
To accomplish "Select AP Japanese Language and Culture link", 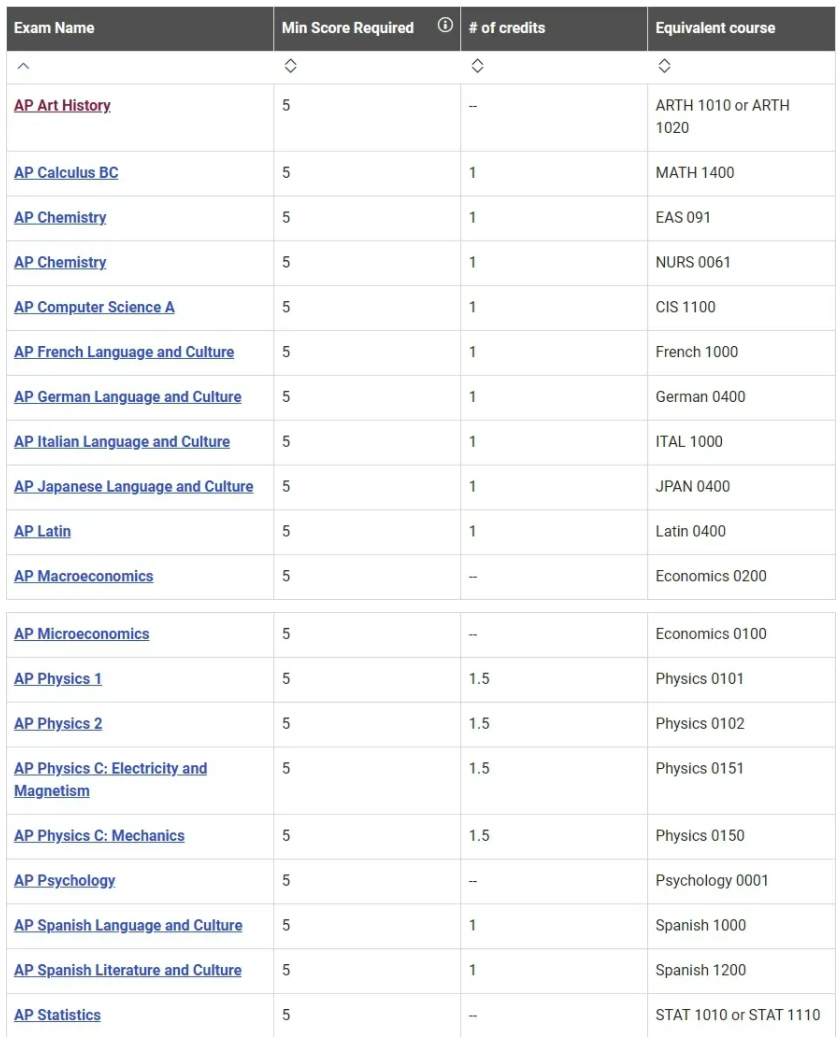I will coord(133,487).
